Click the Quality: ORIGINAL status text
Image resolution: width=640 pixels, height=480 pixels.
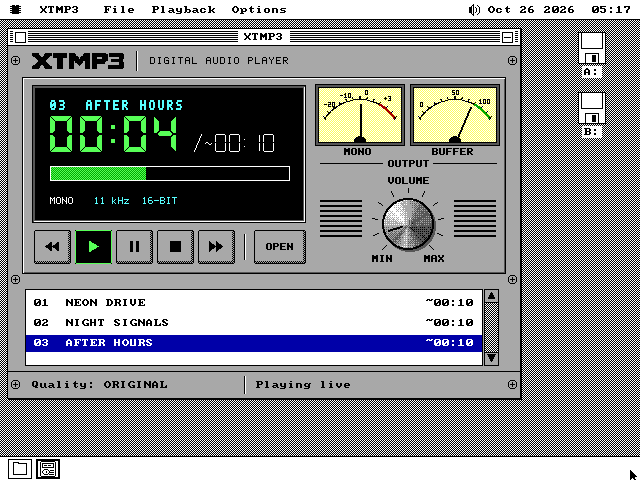[99, 384]
